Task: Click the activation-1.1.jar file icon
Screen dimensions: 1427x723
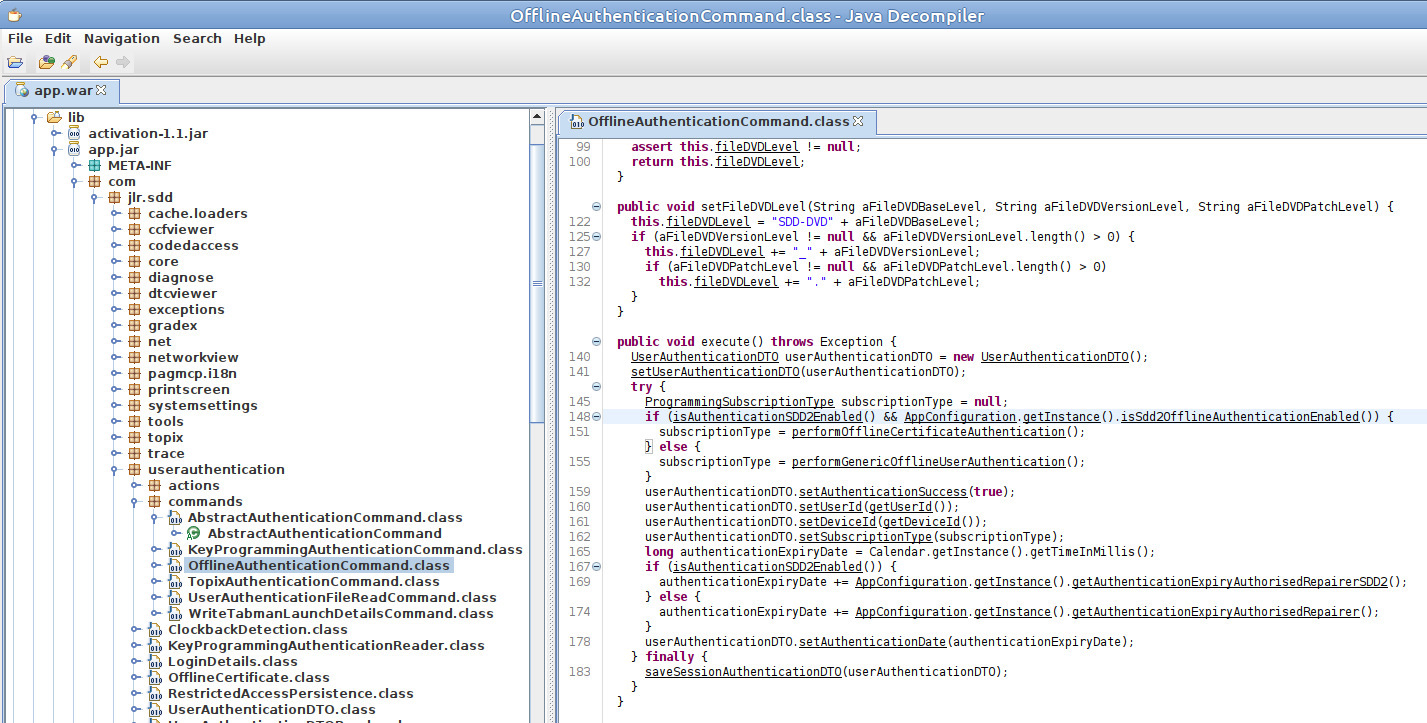Action: click(x=75, y=134)
